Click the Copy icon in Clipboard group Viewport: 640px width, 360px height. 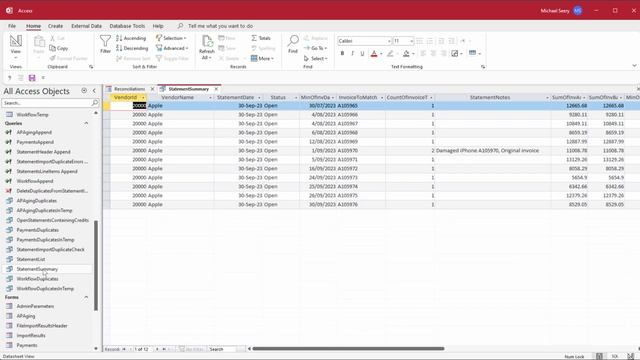coord(53,48)
